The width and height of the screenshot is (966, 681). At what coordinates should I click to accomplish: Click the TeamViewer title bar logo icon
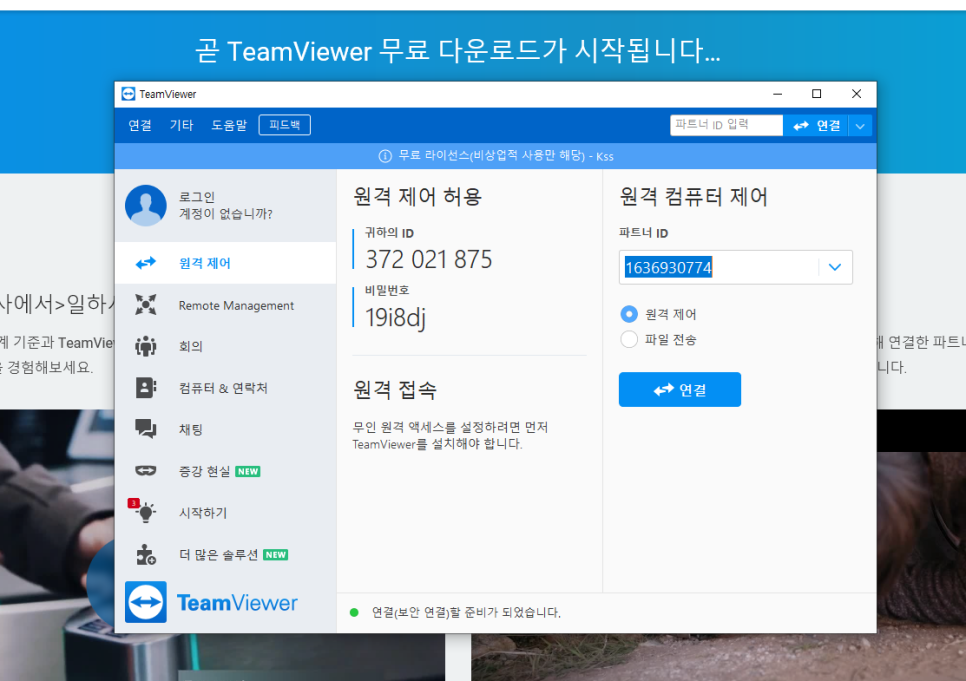[x=128, y=94]
